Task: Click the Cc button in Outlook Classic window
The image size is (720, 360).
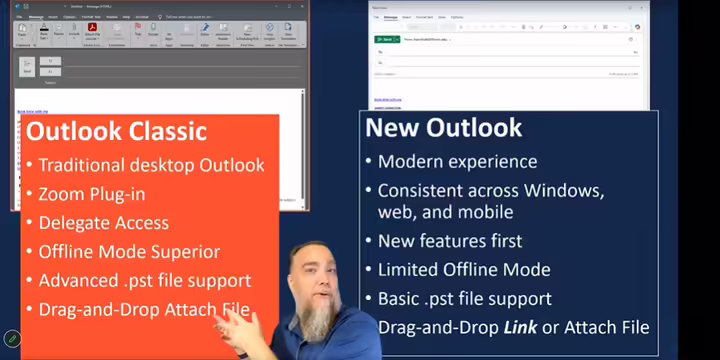Action: [51, 72]
